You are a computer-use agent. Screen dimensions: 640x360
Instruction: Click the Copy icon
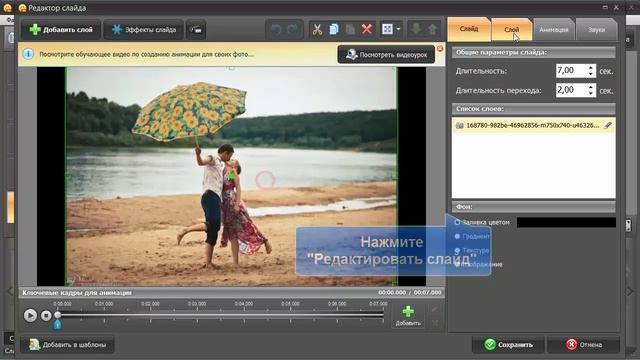(334, 29)
